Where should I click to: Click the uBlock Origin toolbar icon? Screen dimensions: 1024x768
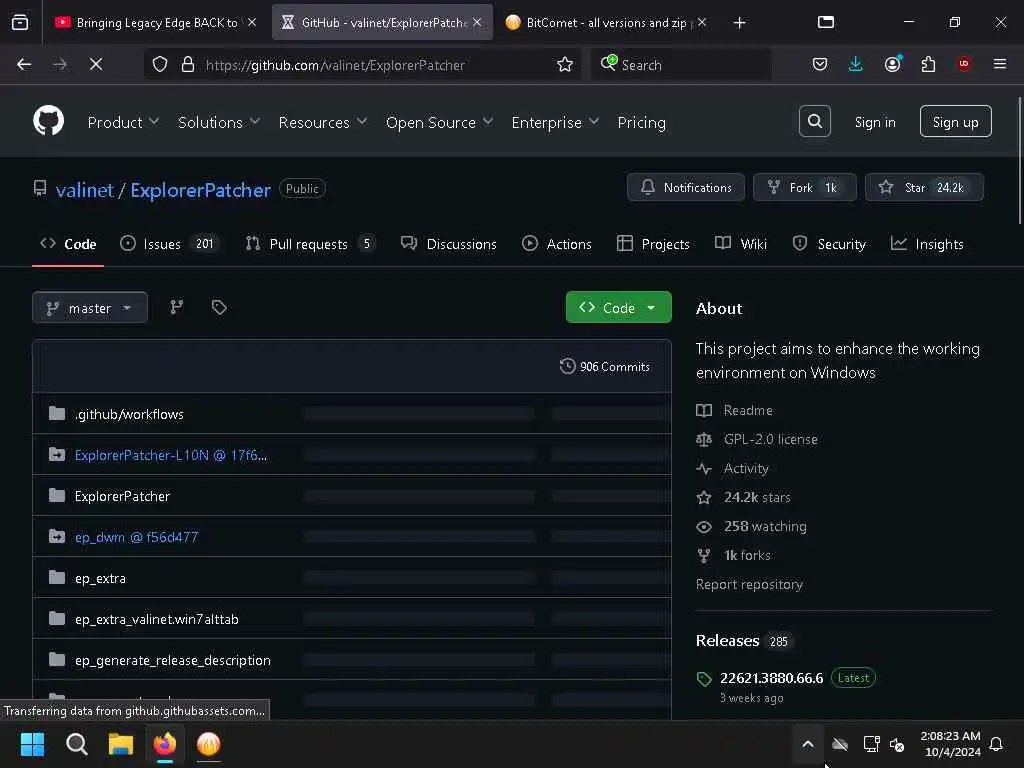964,64
